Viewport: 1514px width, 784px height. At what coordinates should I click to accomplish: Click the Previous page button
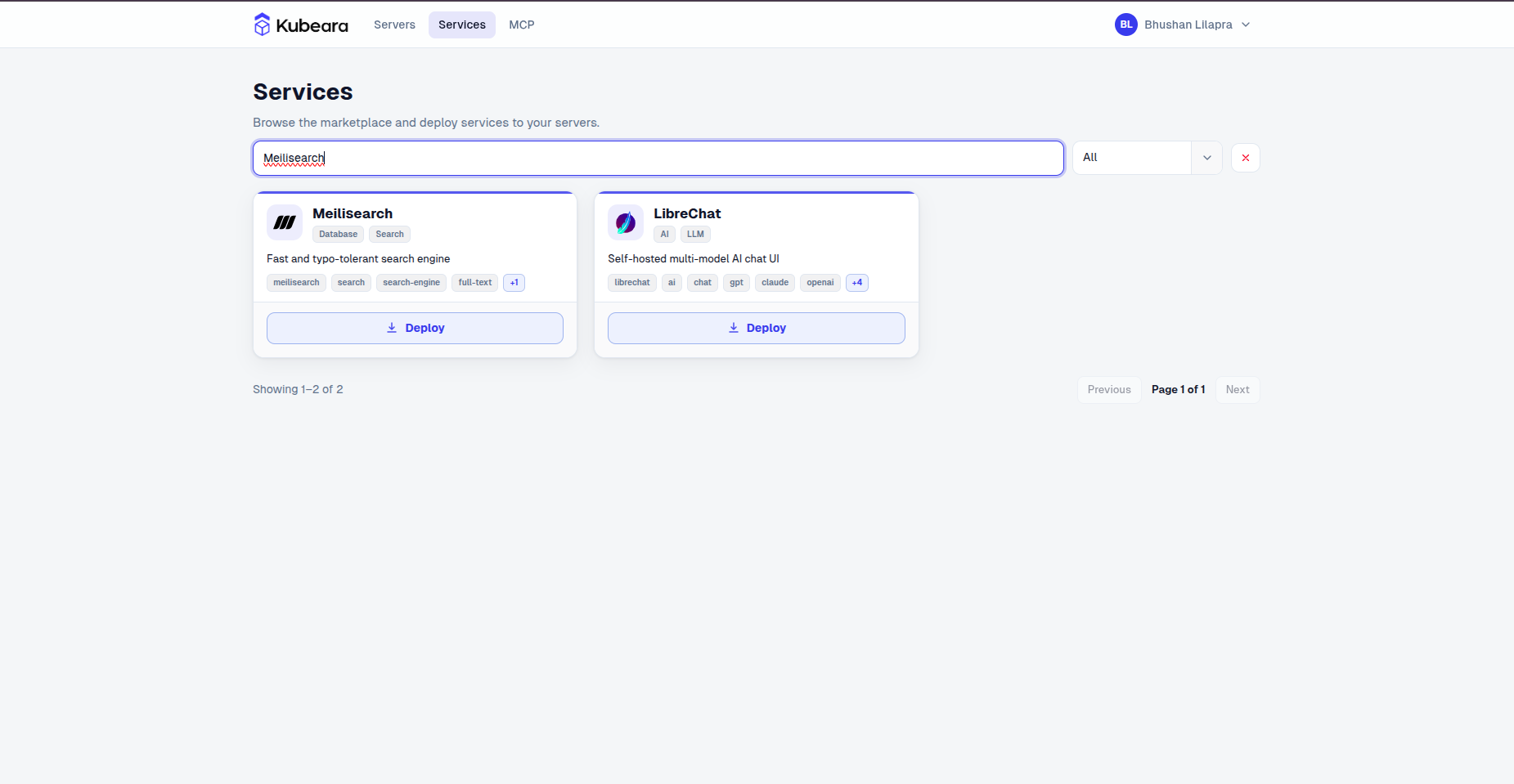(x=1109, y=390)
